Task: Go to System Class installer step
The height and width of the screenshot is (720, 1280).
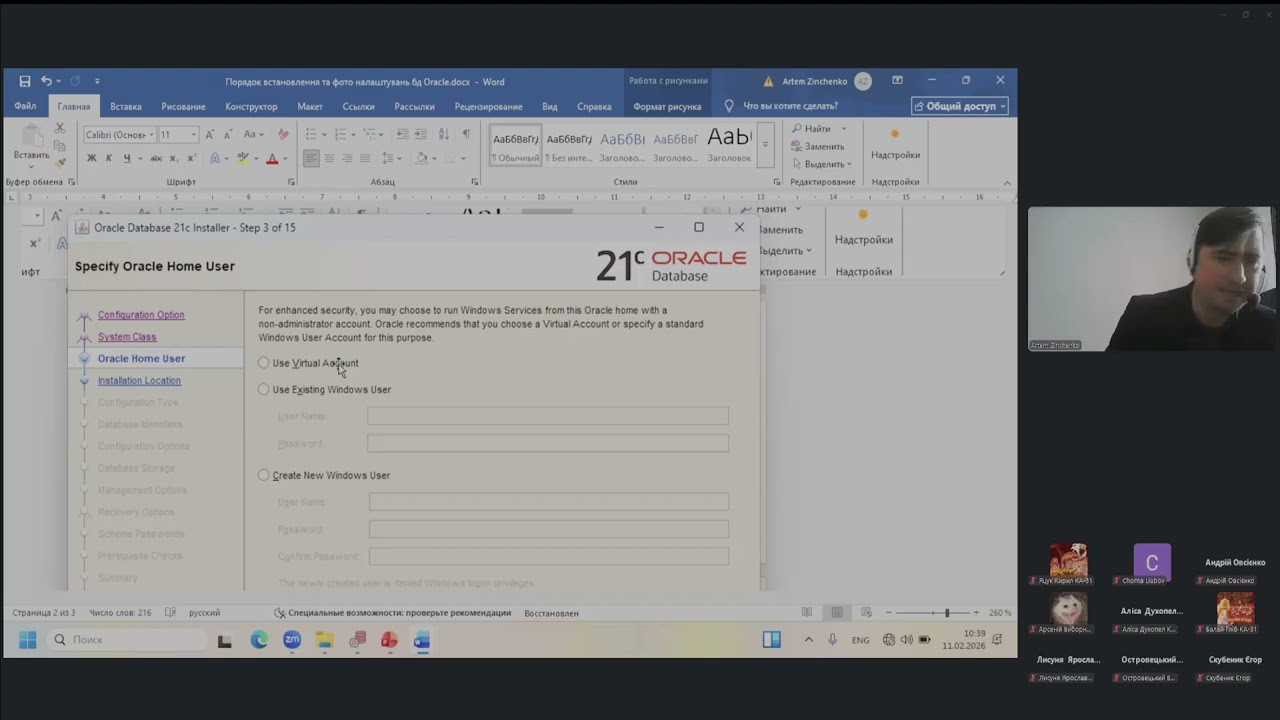Action: click(127, 337)
